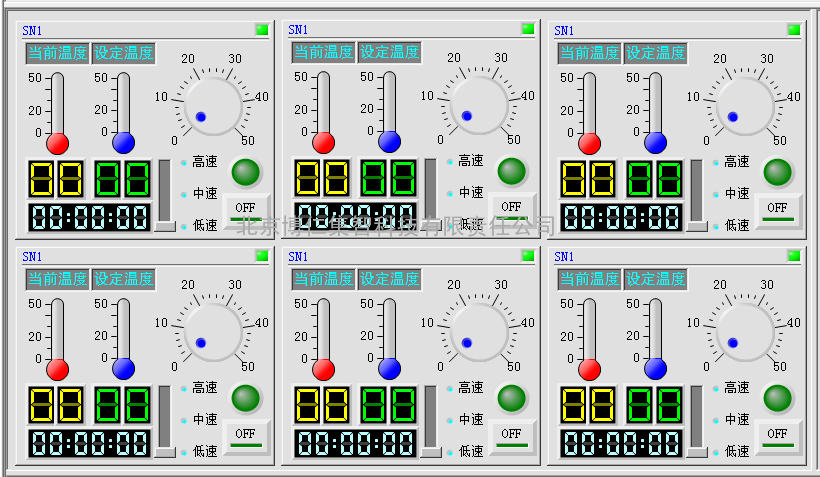Click the temperature dial knob in bottom-right panel
The width and height of the screenshot is (820, 477).
coord(745,332)
